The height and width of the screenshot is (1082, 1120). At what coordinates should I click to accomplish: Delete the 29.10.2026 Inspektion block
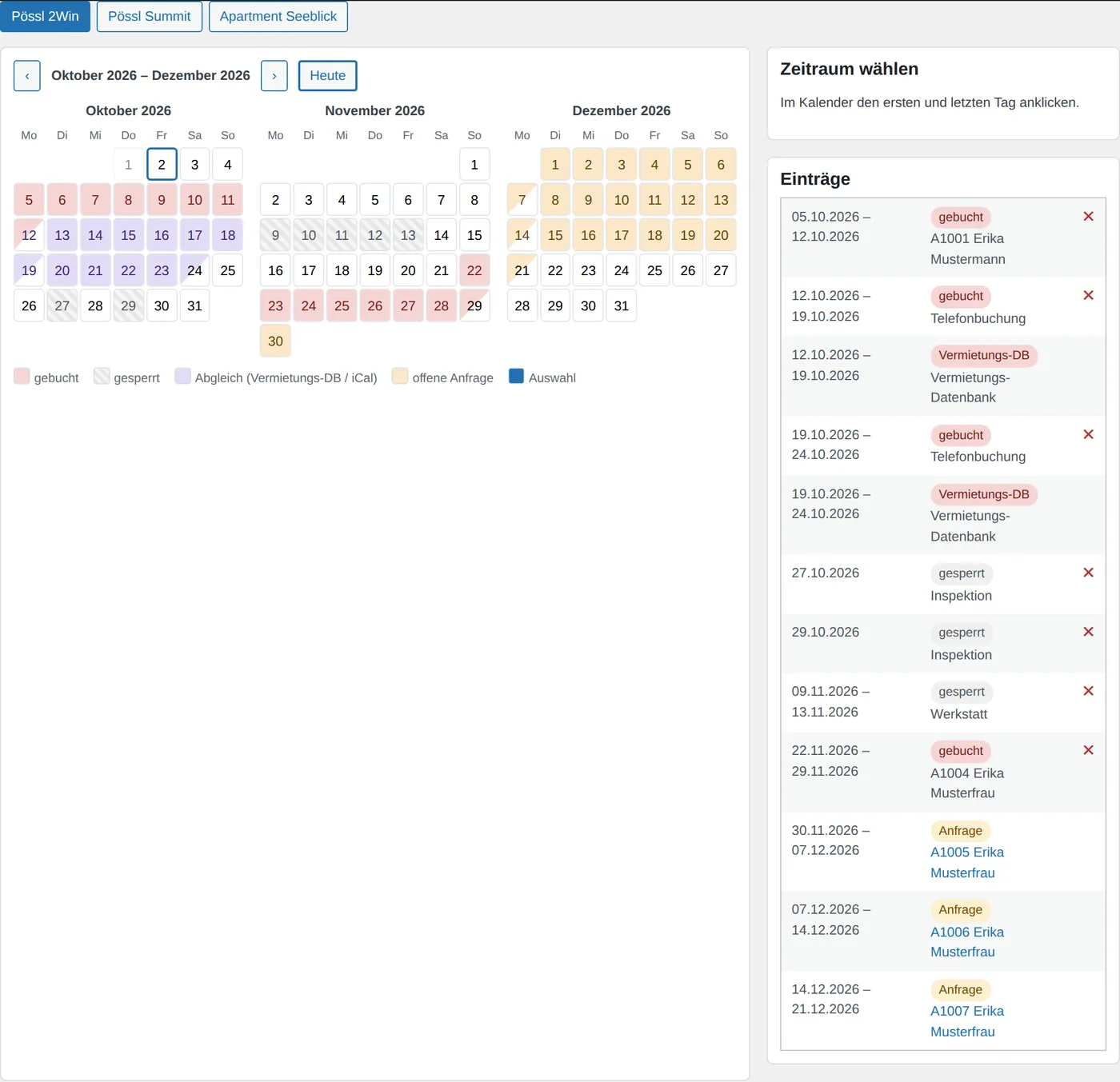tap(1088, 633)
